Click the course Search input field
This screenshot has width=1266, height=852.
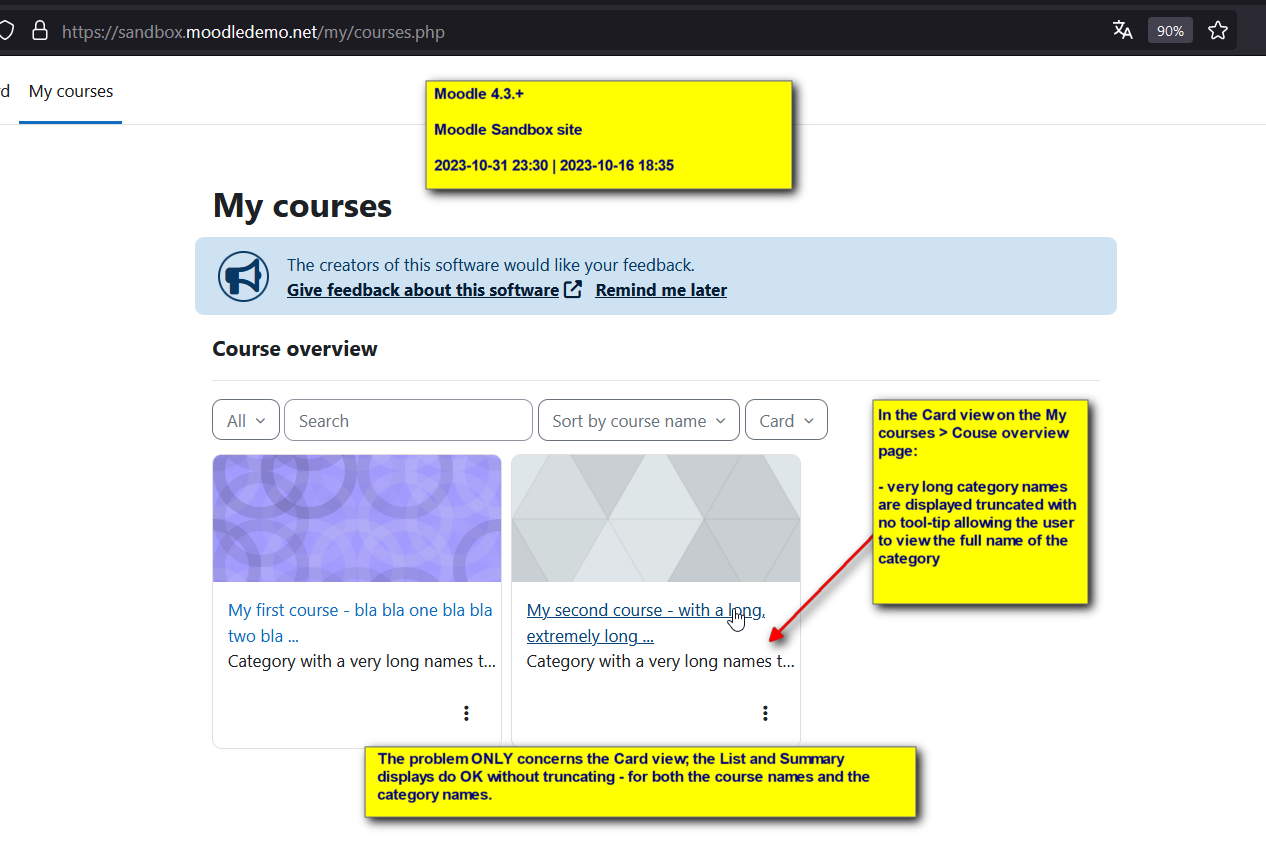click(408, 420)
